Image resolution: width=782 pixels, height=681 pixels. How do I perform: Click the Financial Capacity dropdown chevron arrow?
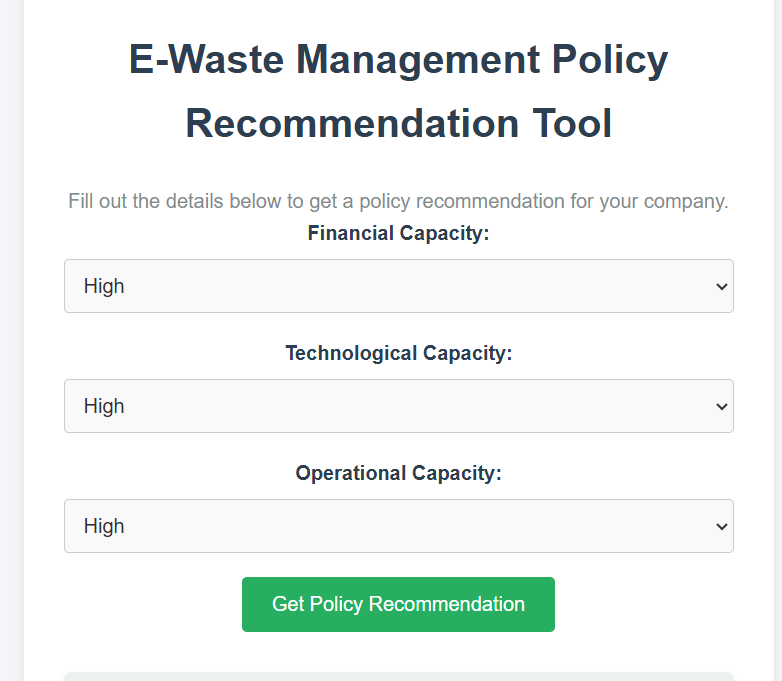tap(722, 287)
